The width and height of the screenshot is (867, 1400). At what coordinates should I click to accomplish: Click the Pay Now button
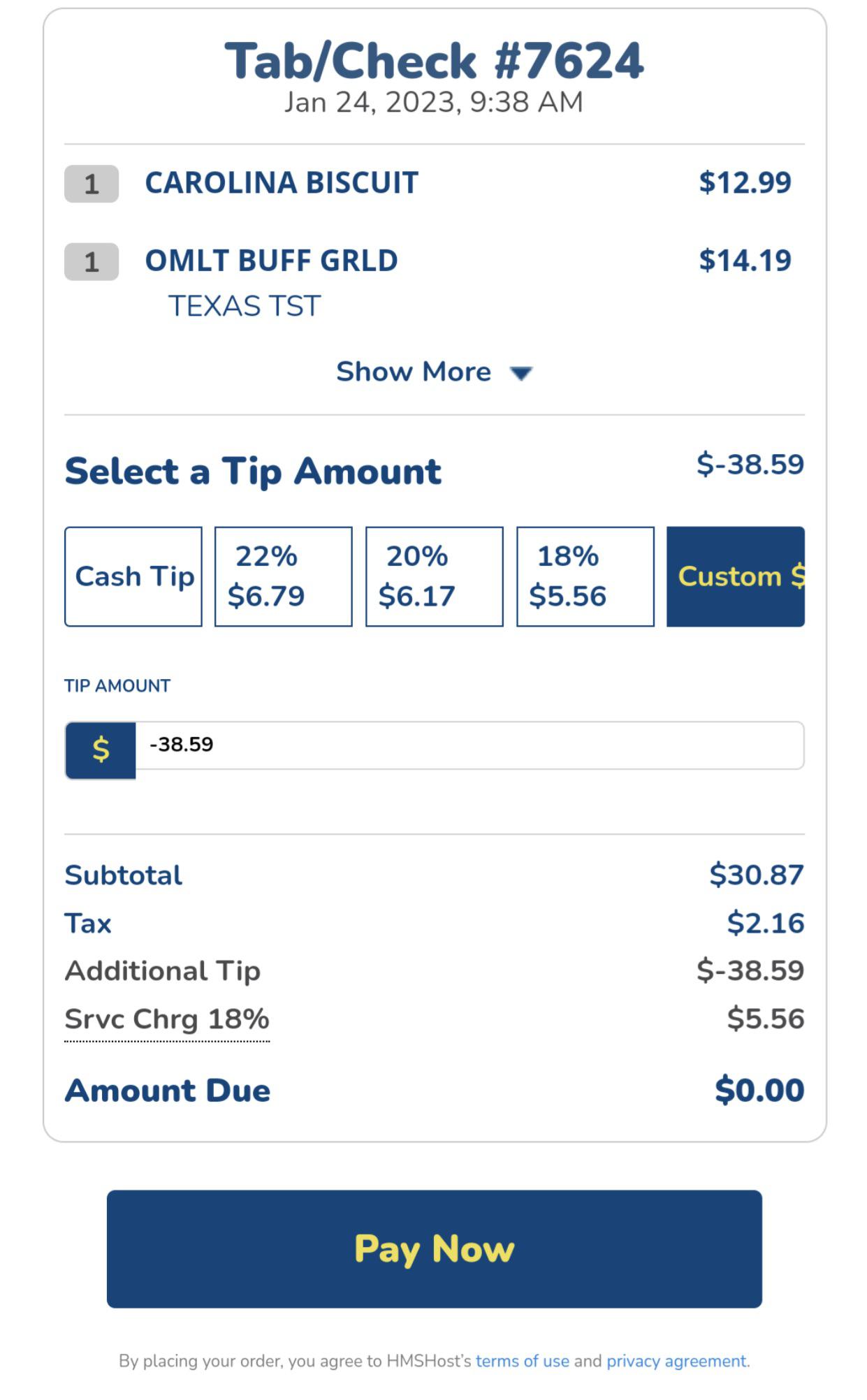[434, 1248]
